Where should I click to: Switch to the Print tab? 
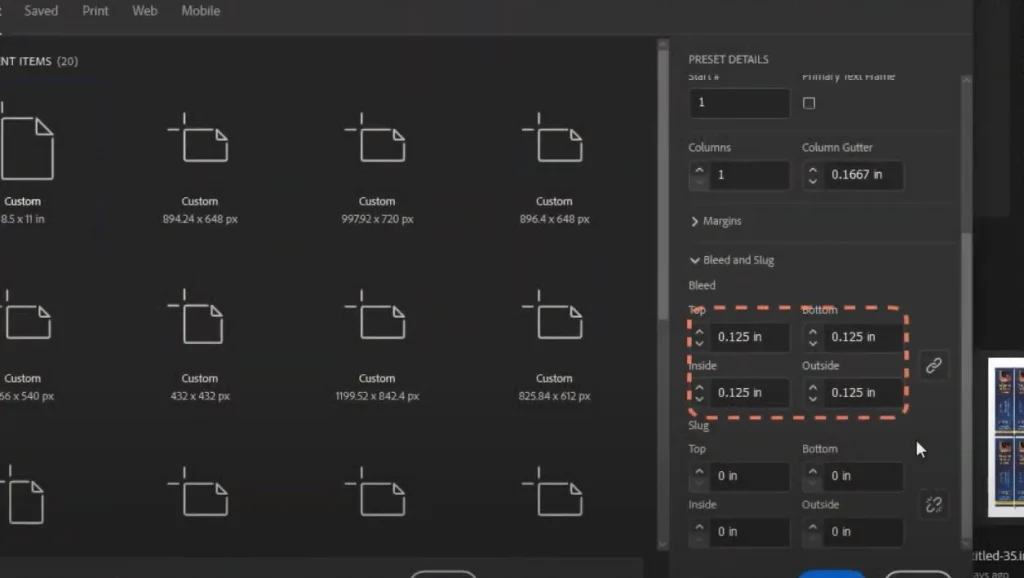point(95,11)
